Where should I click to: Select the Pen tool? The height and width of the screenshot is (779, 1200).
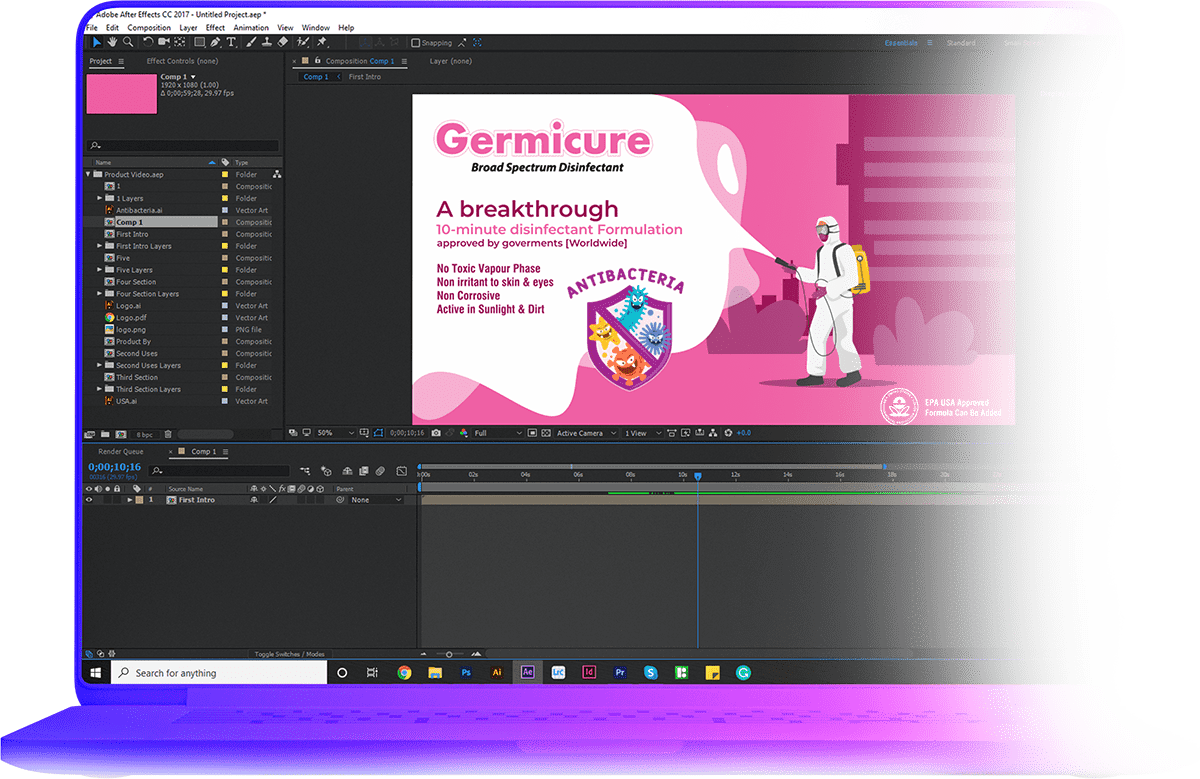point(216,43)
